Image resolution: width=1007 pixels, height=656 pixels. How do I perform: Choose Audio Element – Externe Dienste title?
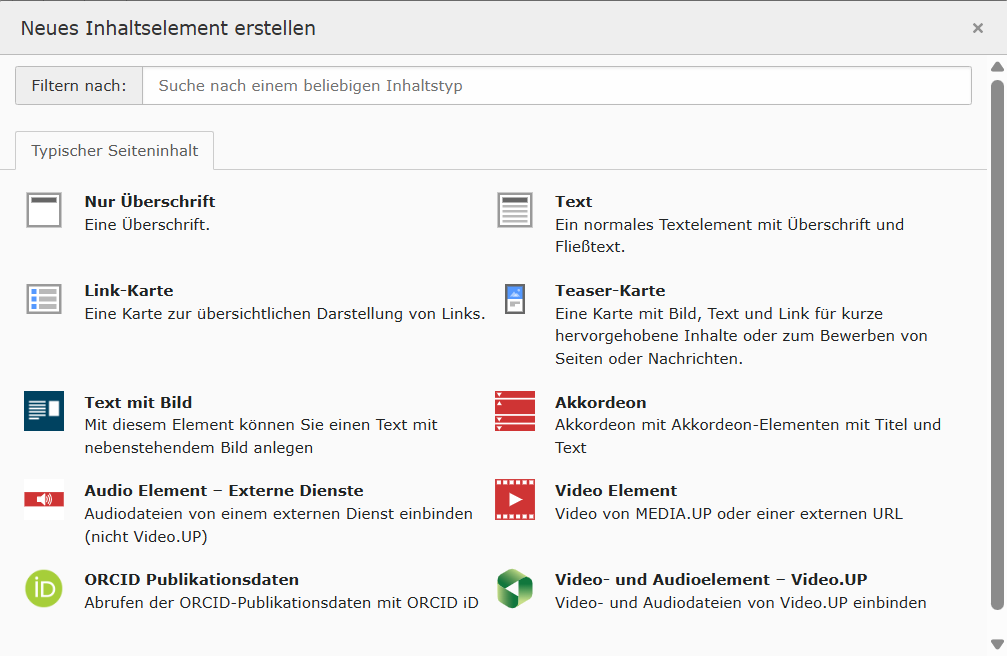coord(224,491)
